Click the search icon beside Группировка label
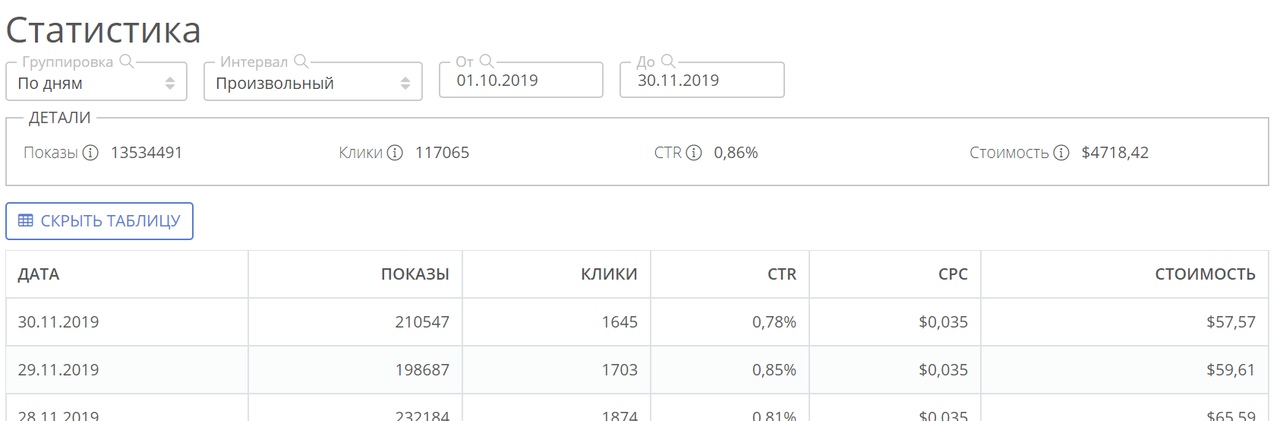This screenshot has height=421, width=1280. pyautogui.click(x=127, y=61)
